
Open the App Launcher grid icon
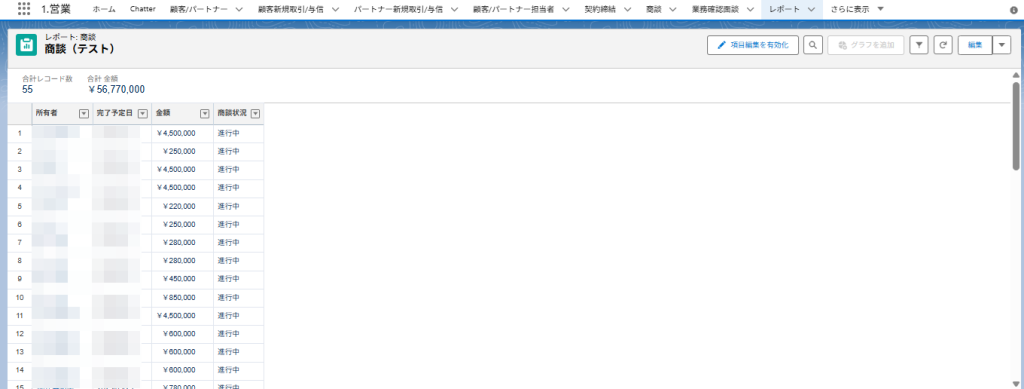point(24,9)
